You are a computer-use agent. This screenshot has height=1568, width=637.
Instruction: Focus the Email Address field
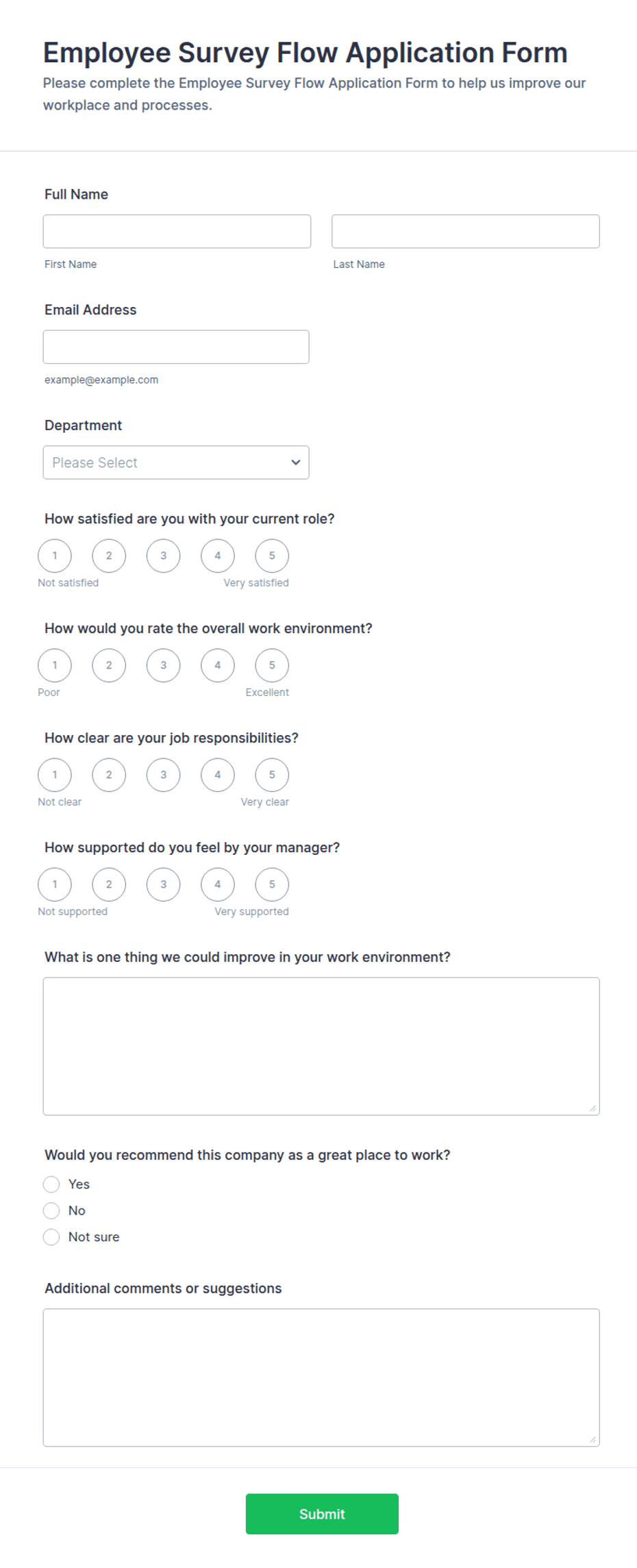point(176,347)
